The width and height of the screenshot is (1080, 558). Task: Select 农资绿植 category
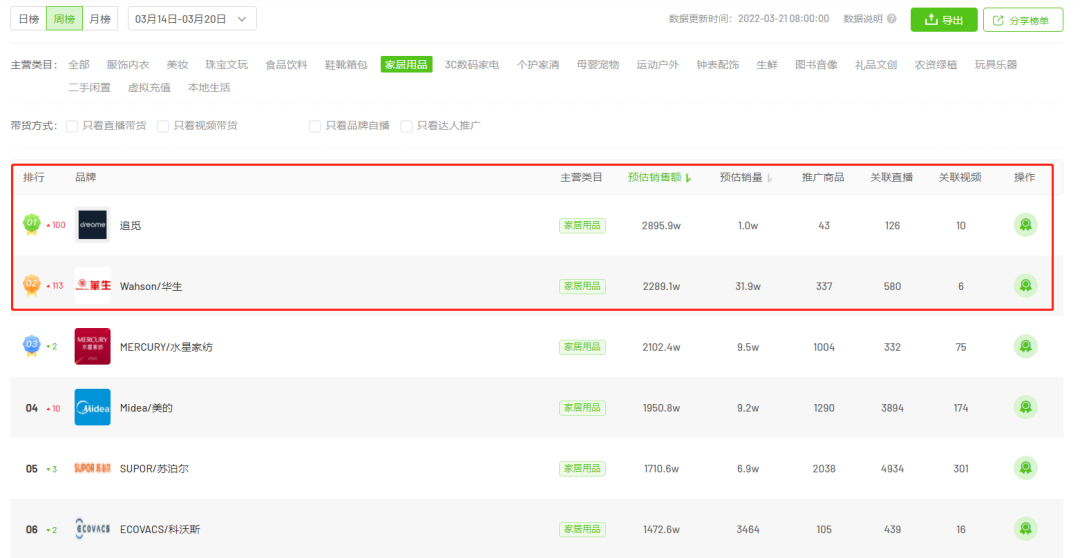pos(936,65)
